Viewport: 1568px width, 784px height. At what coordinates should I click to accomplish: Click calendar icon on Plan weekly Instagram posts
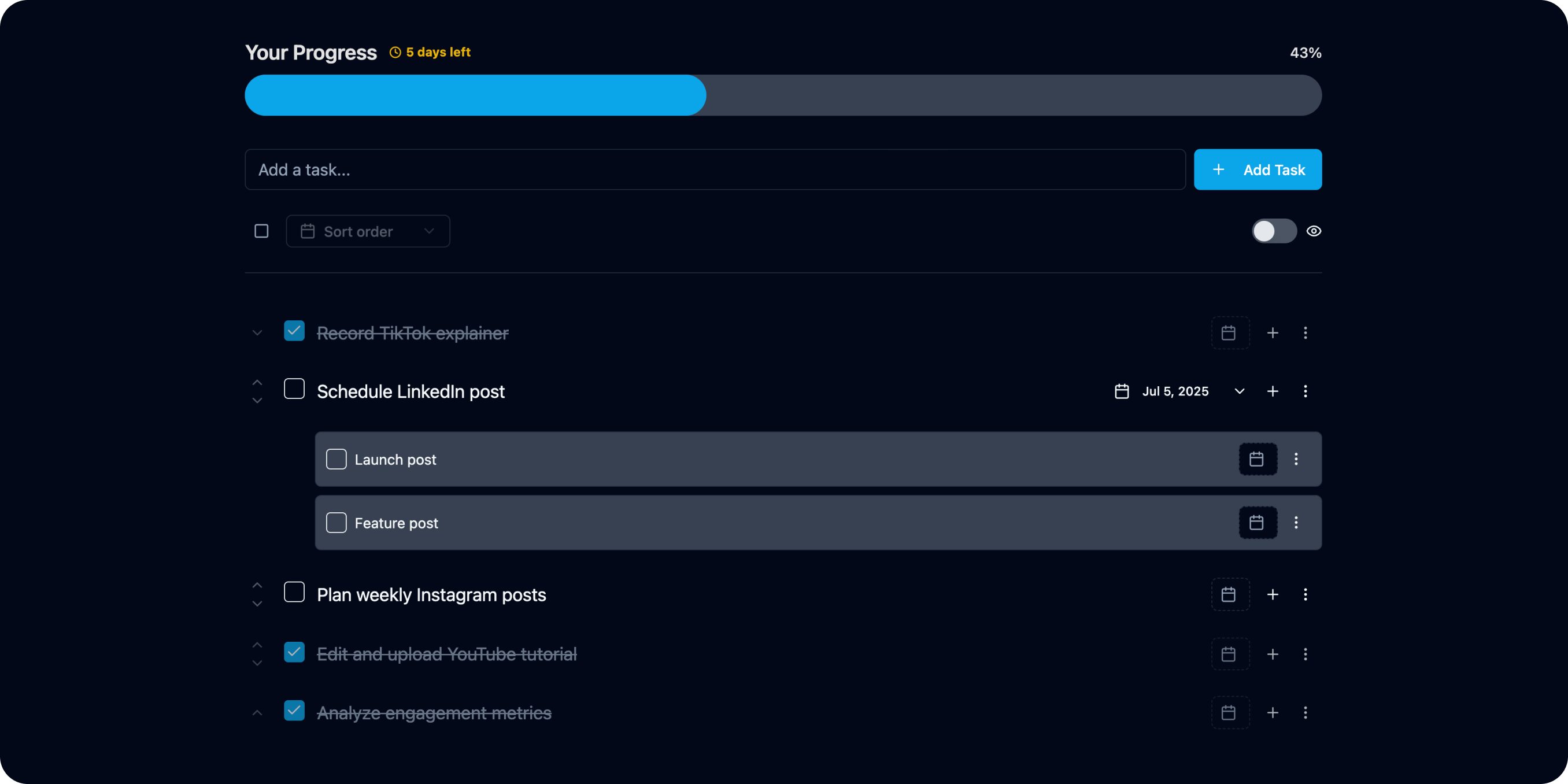pyautogui.click(x=1229, y=595)
